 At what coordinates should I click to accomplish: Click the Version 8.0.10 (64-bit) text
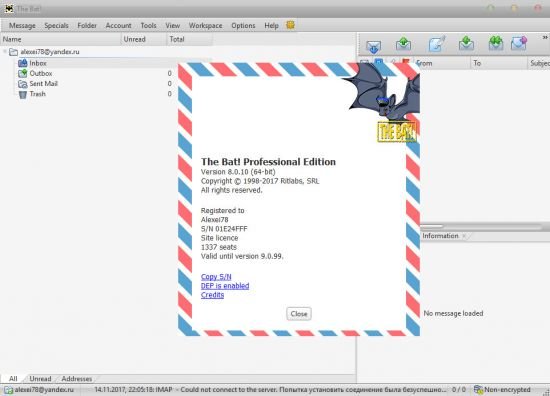pyautogui.click(x=238, y=172)
